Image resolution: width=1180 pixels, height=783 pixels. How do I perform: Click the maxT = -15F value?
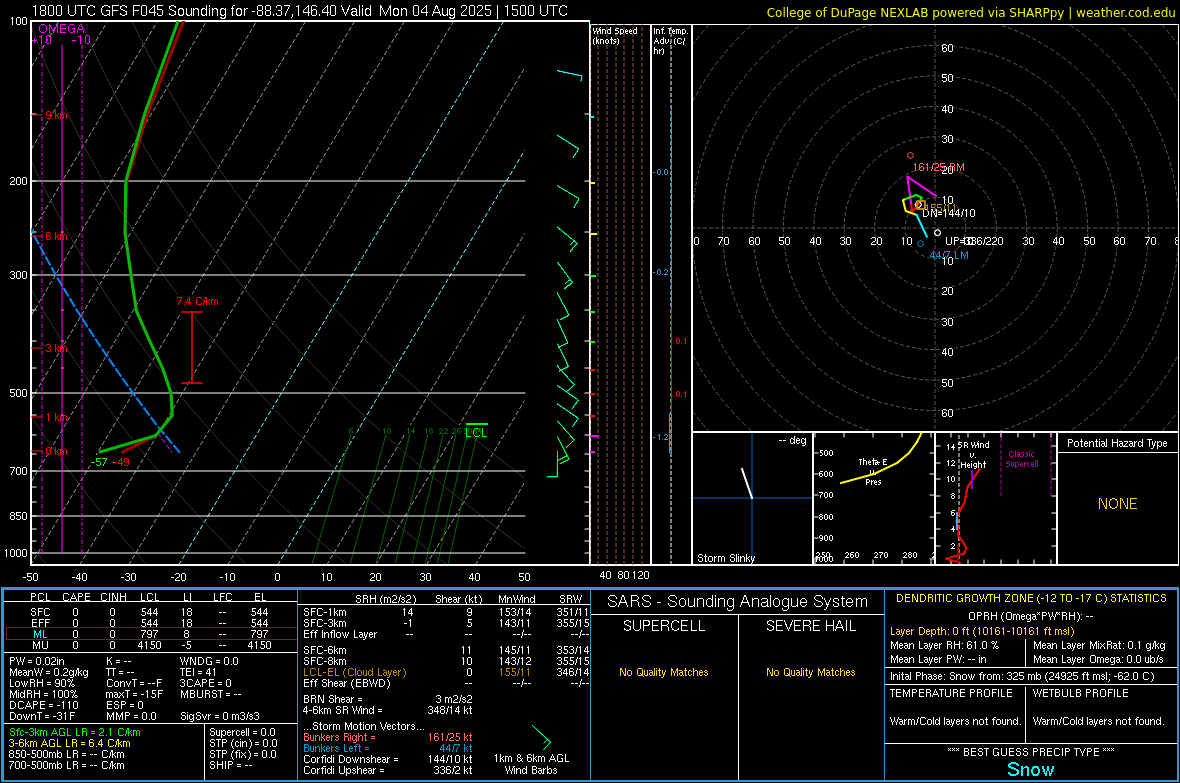coord(135,694)
